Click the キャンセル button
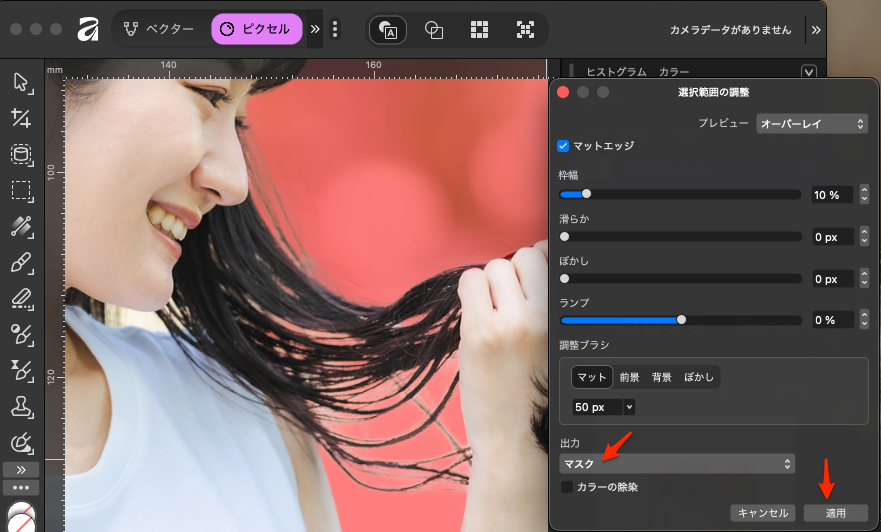The height and width of the screenshot is (532, 881). (x=764, y=513)
